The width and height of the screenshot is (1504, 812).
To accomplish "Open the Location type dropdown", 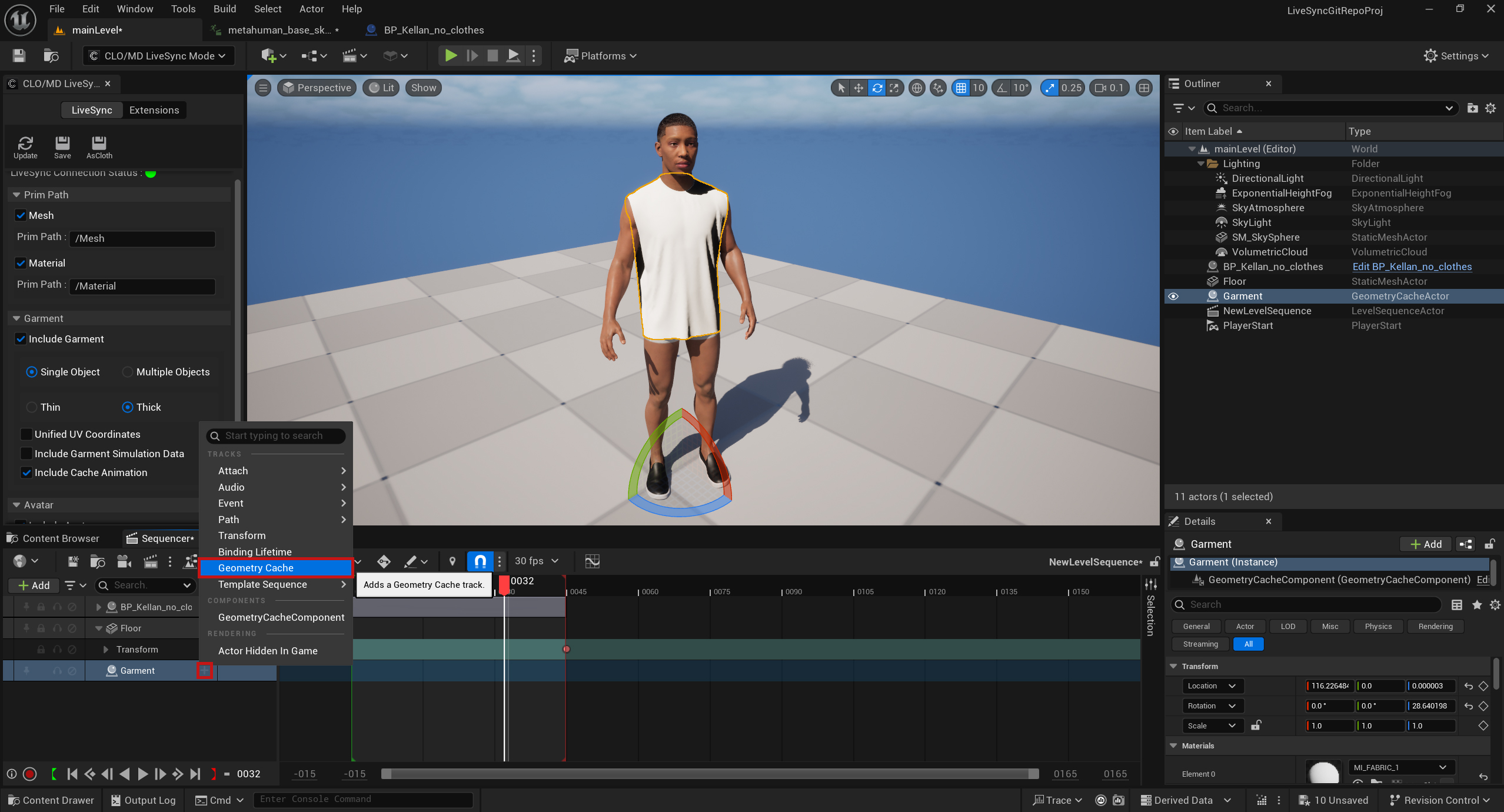I will [x=1213, y=686].
